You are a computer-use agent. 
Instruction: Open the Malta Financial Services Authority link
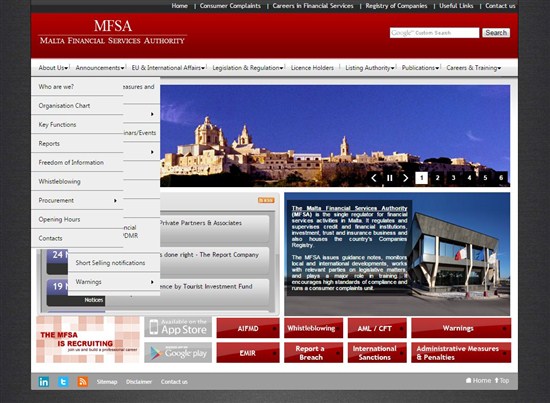(349, 208)
